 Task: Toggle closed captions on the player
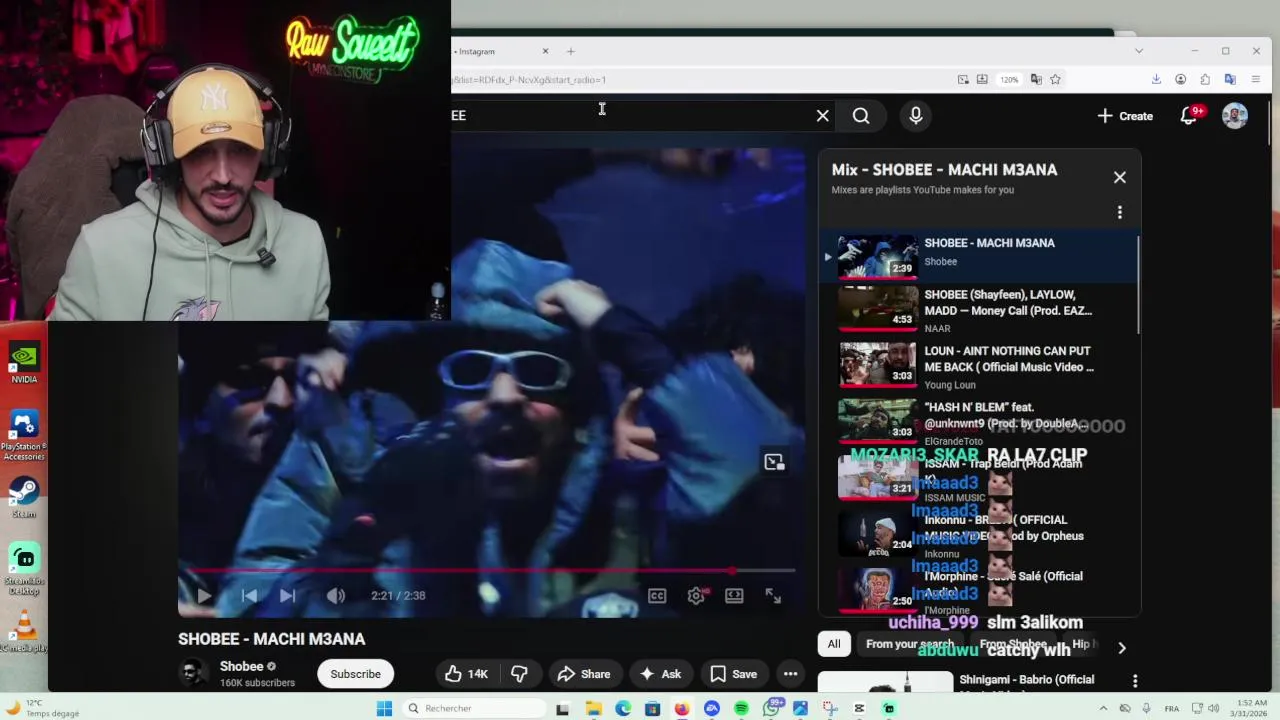(x=657, y=596)
